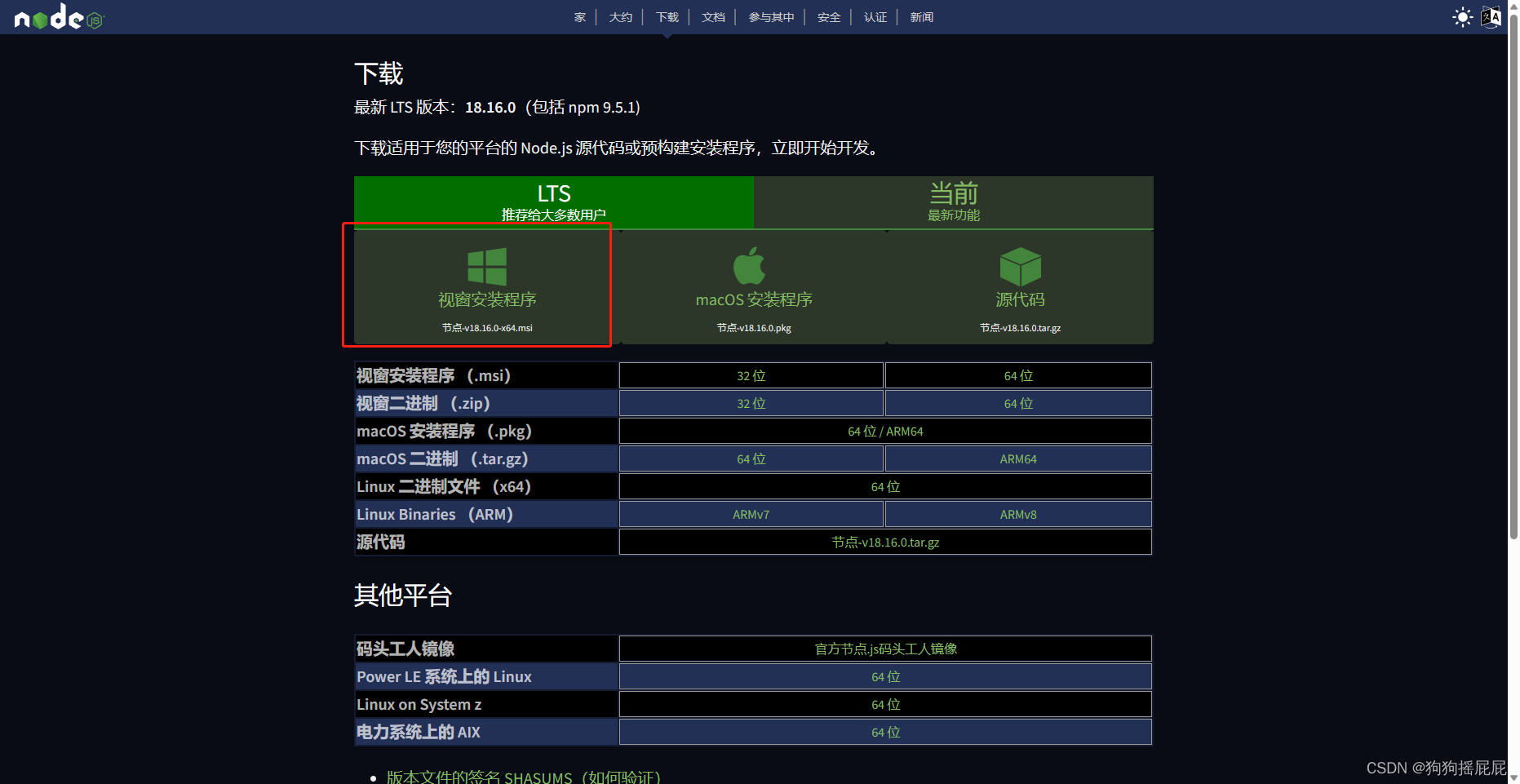Click the macOS 二进制 (.tar.gz) row label
Screen dimensions: 1520x784
click(442, 458)
